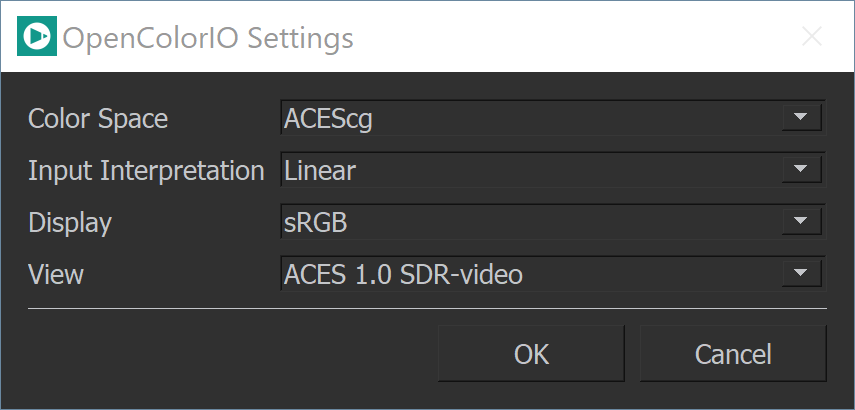Viewport: 855px width, 410px height.
Task: Open the dropdown showing sRGB value
Action: coord(553,221)
